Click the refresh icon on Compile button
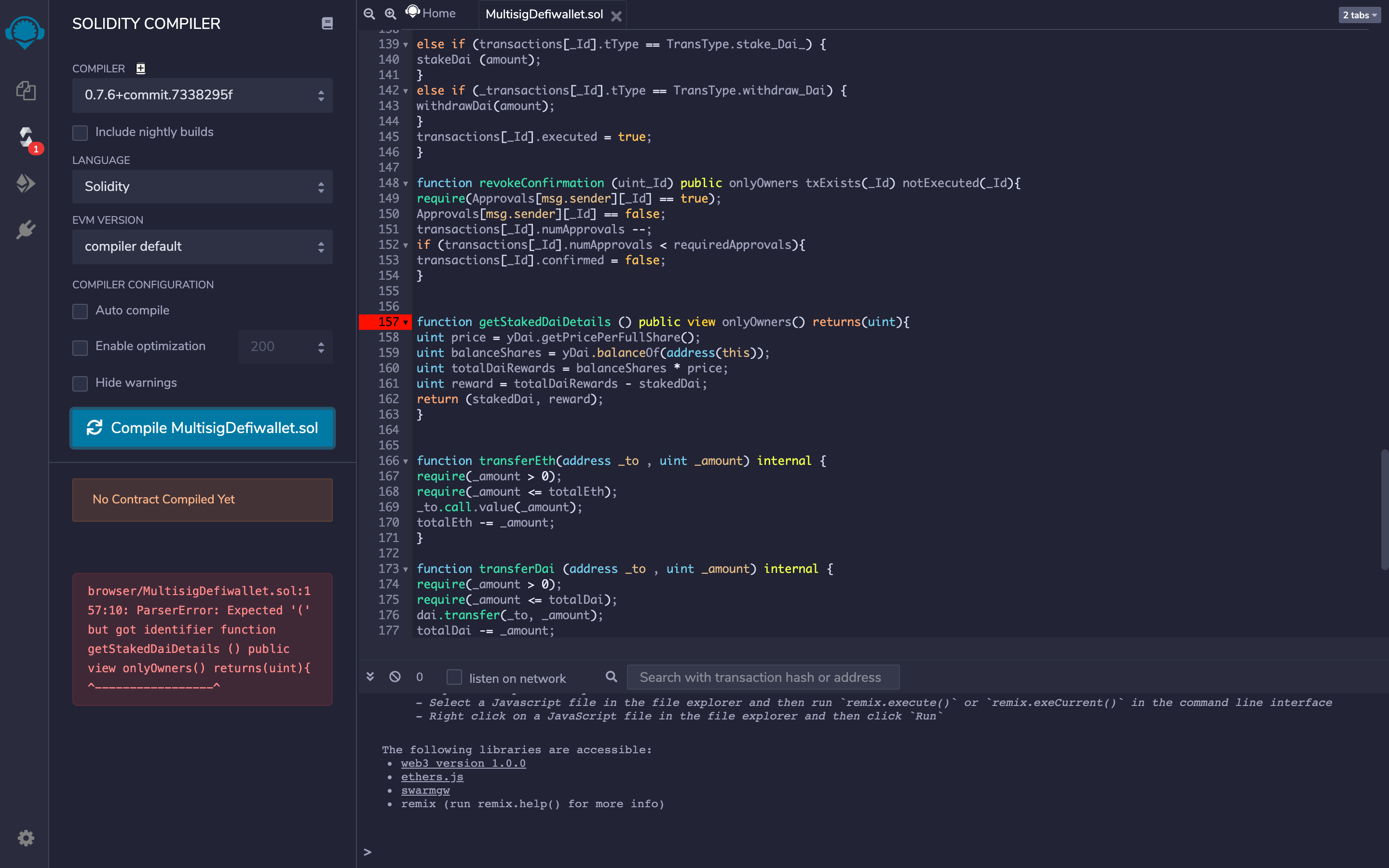Viewport: 1389px width, 868px height. [x=94, y=428]
